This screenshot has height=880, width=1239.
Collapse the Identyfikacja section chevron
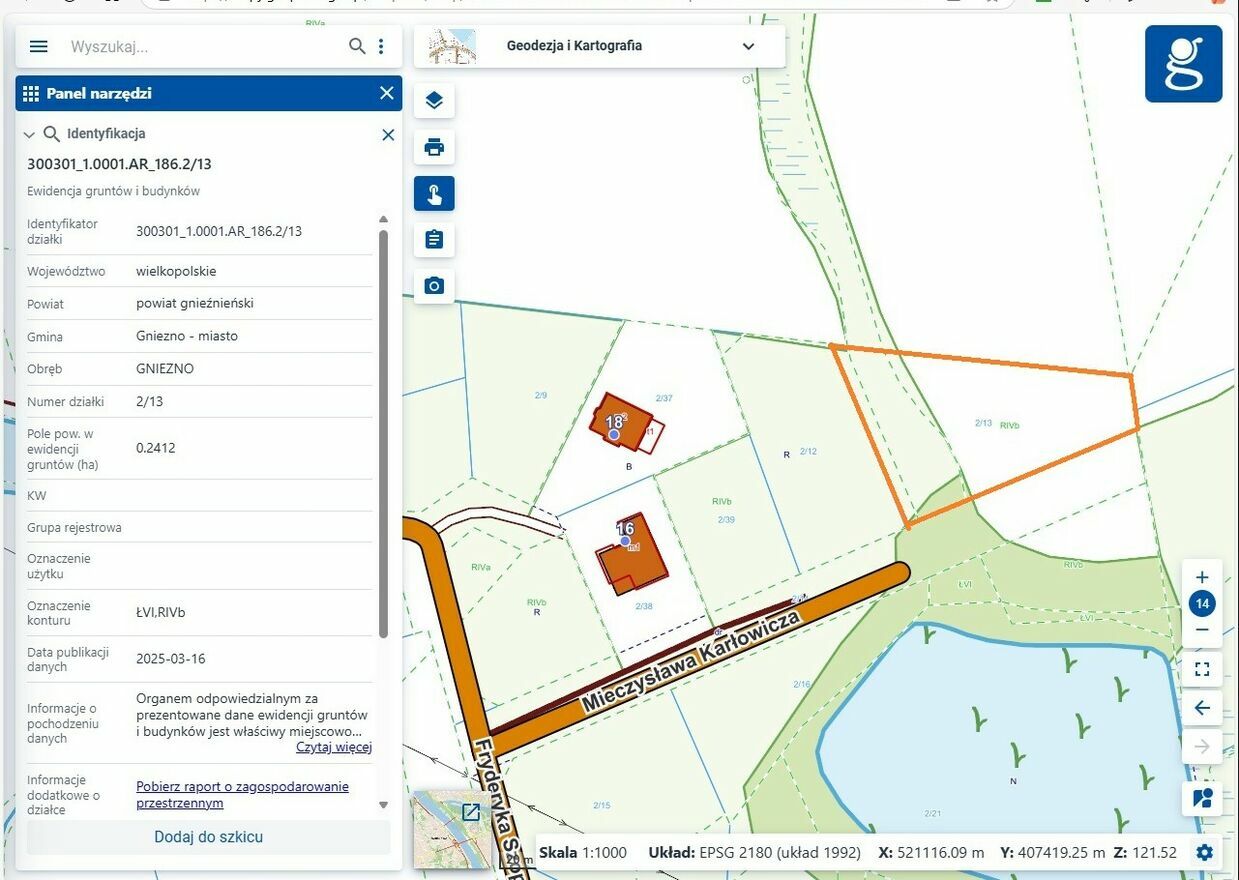pos(29,134)
